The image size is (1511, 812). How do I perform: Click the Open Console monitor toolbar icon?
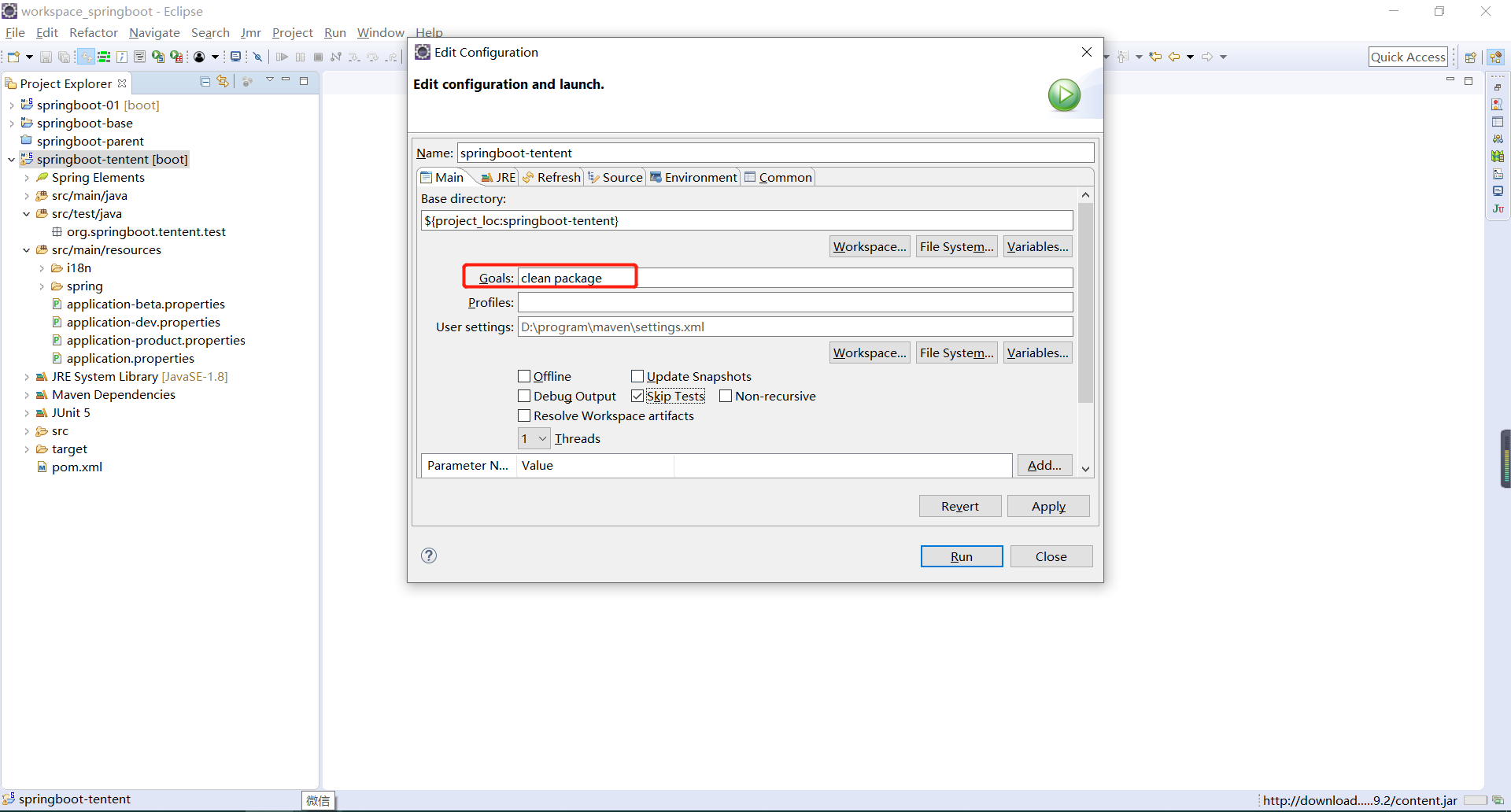(235, 57)
